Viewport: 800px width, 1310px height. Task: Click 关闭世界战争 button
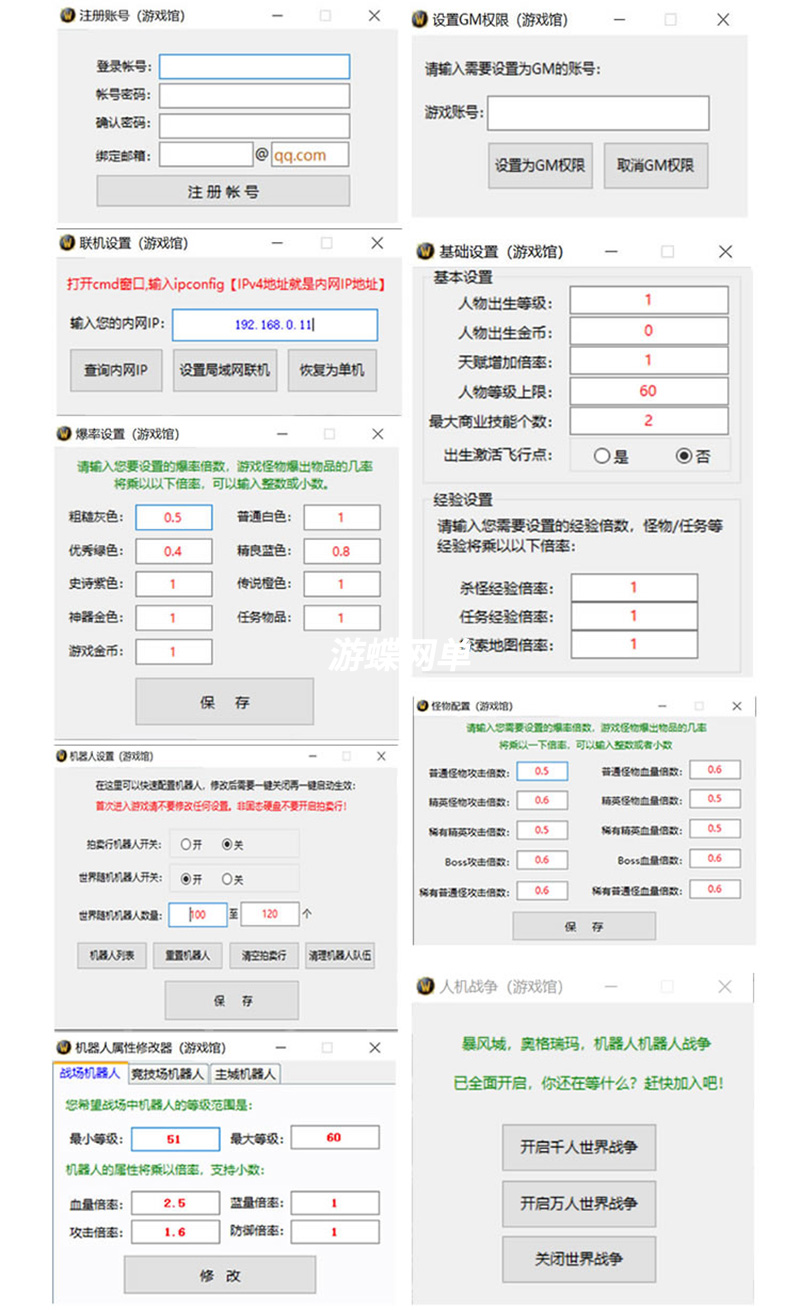pyautogui.click(x=579, y=1259)
